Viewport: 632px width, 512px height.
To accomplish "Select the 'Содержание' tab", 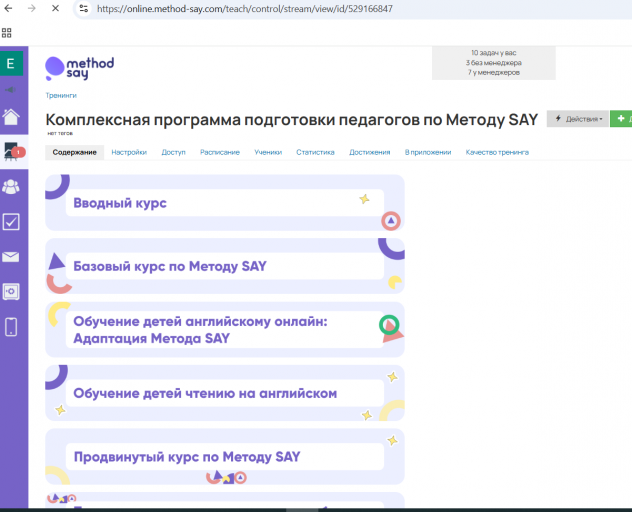I will click(x=75, y=152).
